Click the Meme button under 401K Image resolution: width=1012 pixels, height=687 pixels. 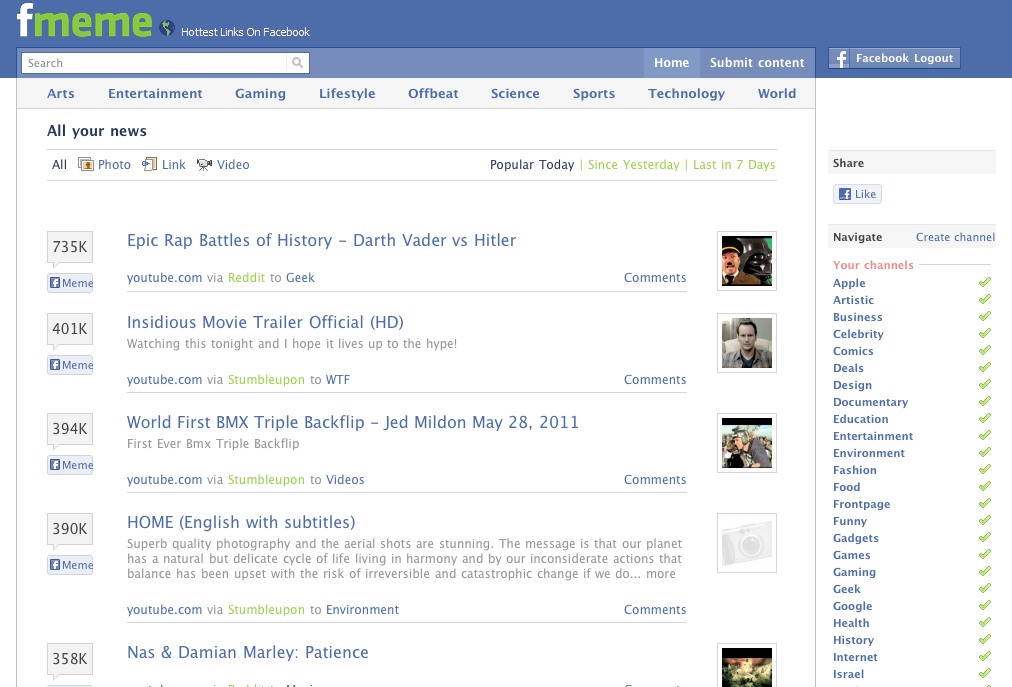click(70, 365)
